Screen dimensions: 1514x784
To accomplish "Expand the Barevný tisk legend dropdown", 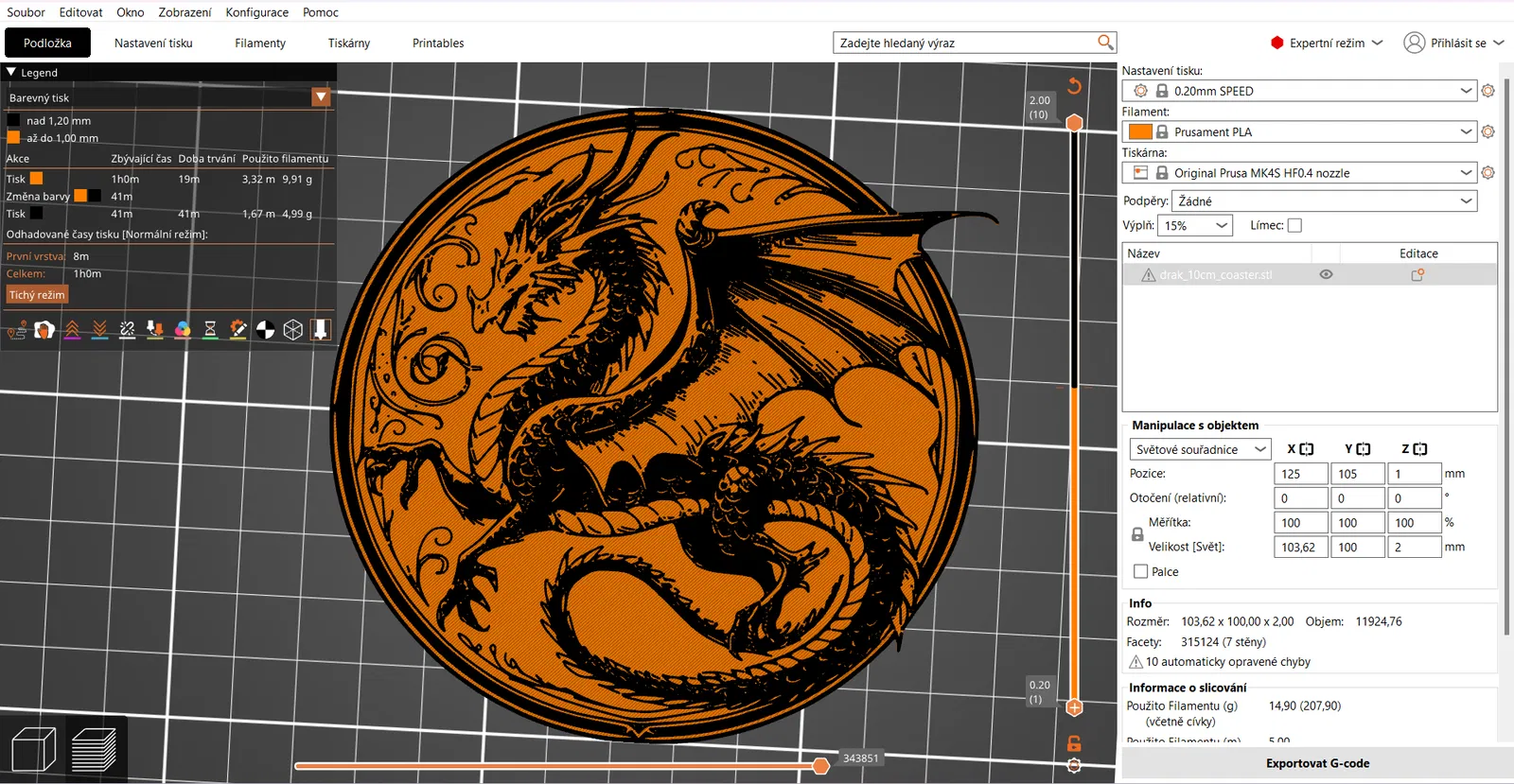I will coord(321,97).
